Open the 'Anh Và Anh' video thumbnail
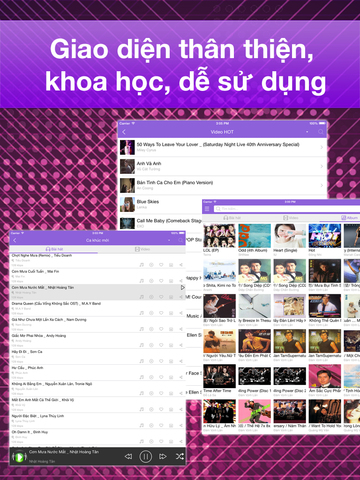 pyautogui.click(x=127, y=166)
